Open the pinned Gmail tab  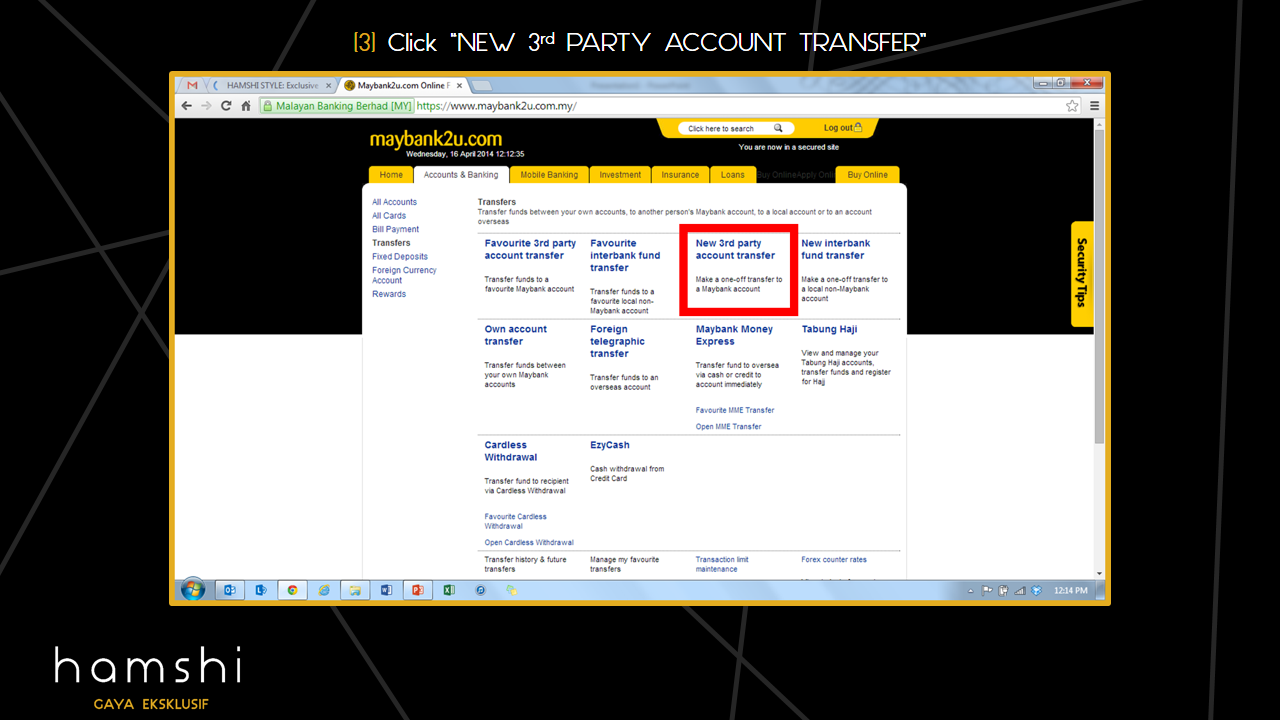[192, 86]
